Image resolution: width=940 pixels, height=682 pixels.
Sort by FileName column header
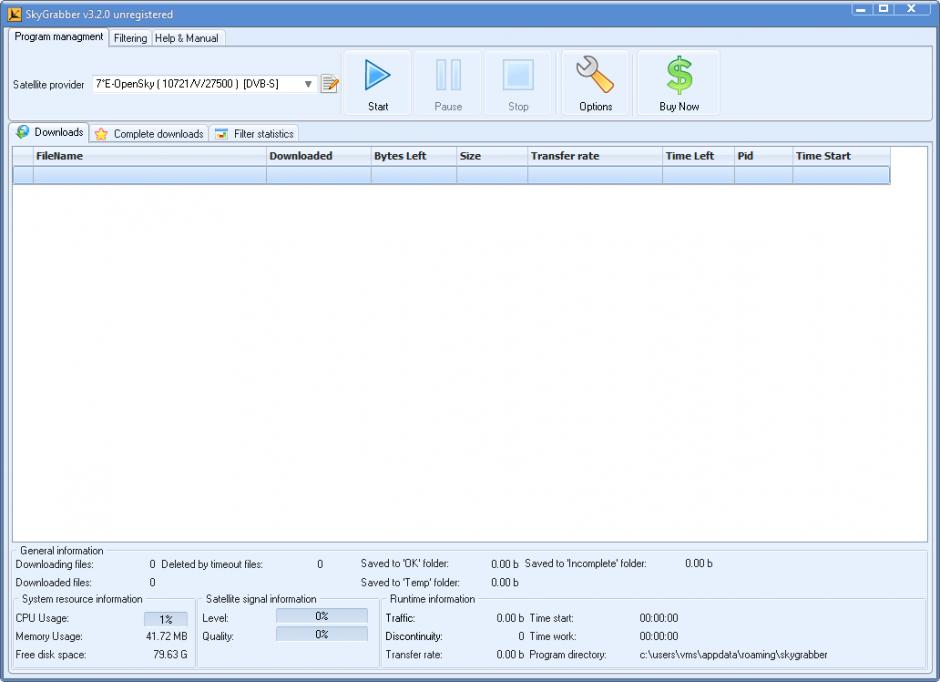tap(150, 156)
